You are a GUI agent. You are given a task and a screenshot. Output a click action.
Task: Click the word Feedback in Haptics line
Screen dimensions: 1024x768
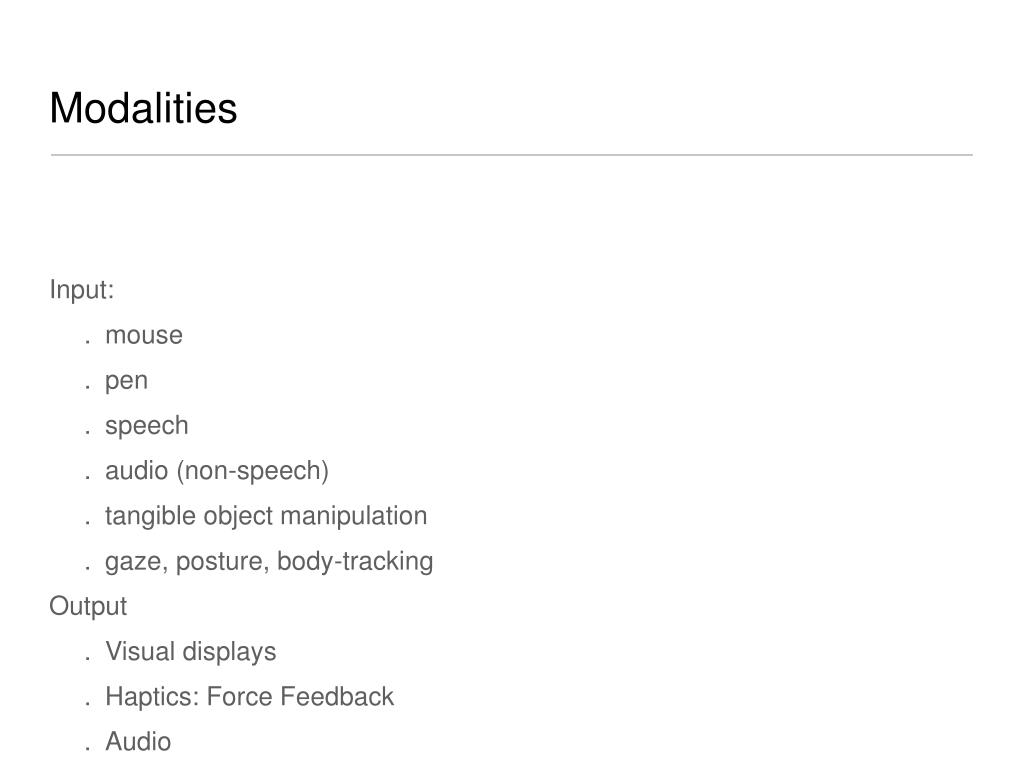[x=337, y=697]
